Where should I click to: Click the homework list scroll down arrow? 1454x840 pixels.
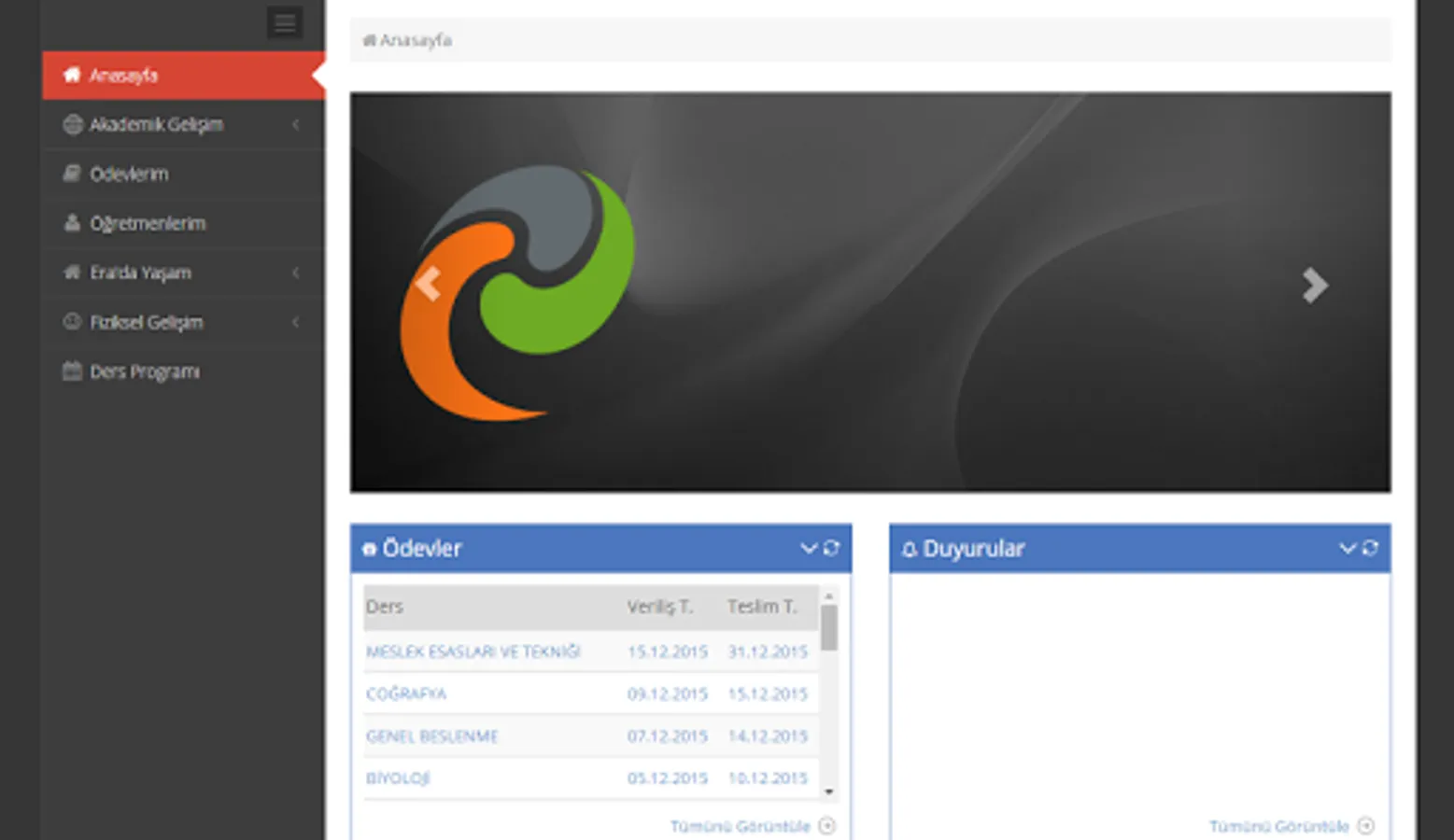(828, 791)
